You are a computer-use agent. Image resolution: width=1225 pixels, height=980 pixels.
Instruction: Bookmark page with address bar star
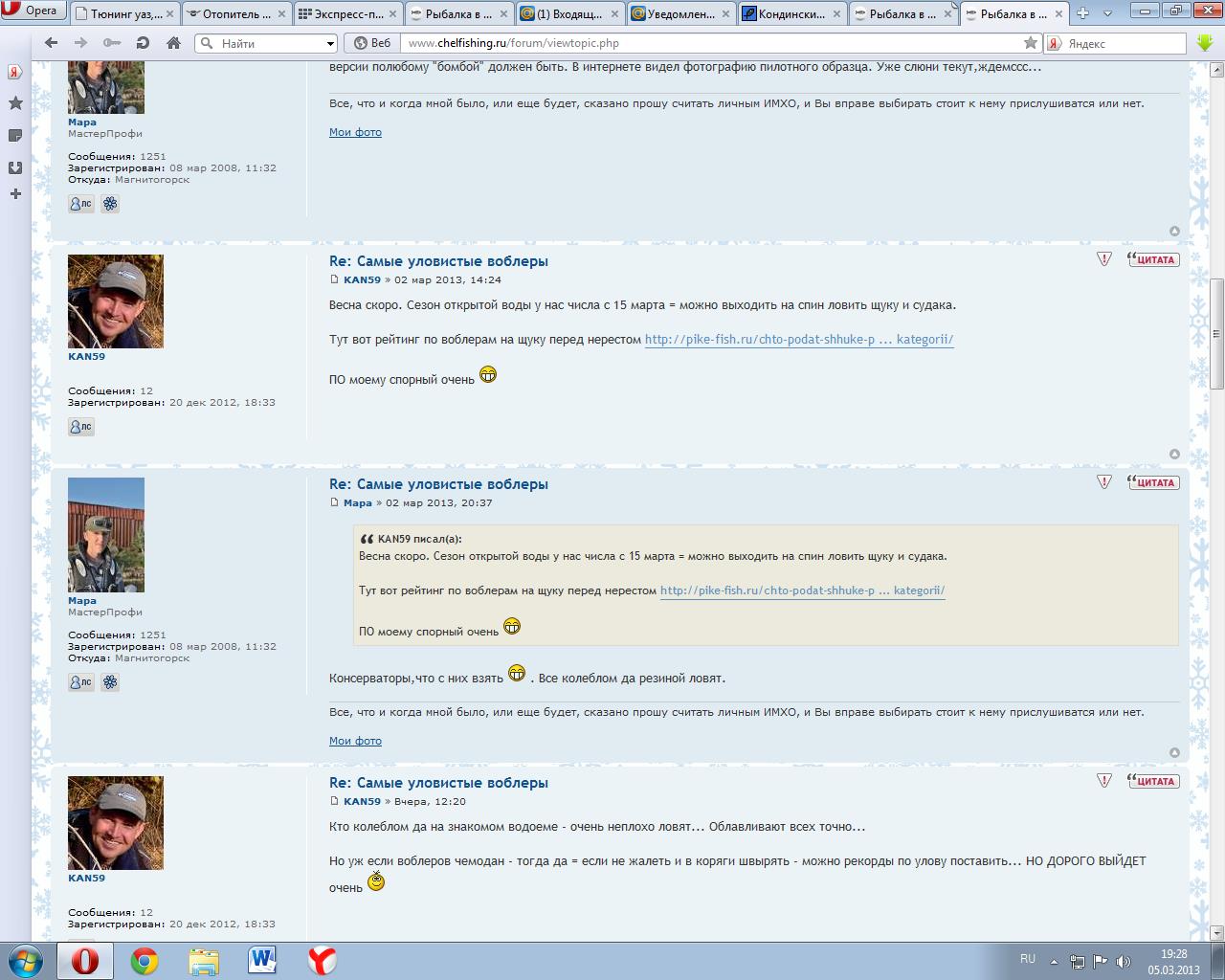click(x=1030, y=43)
